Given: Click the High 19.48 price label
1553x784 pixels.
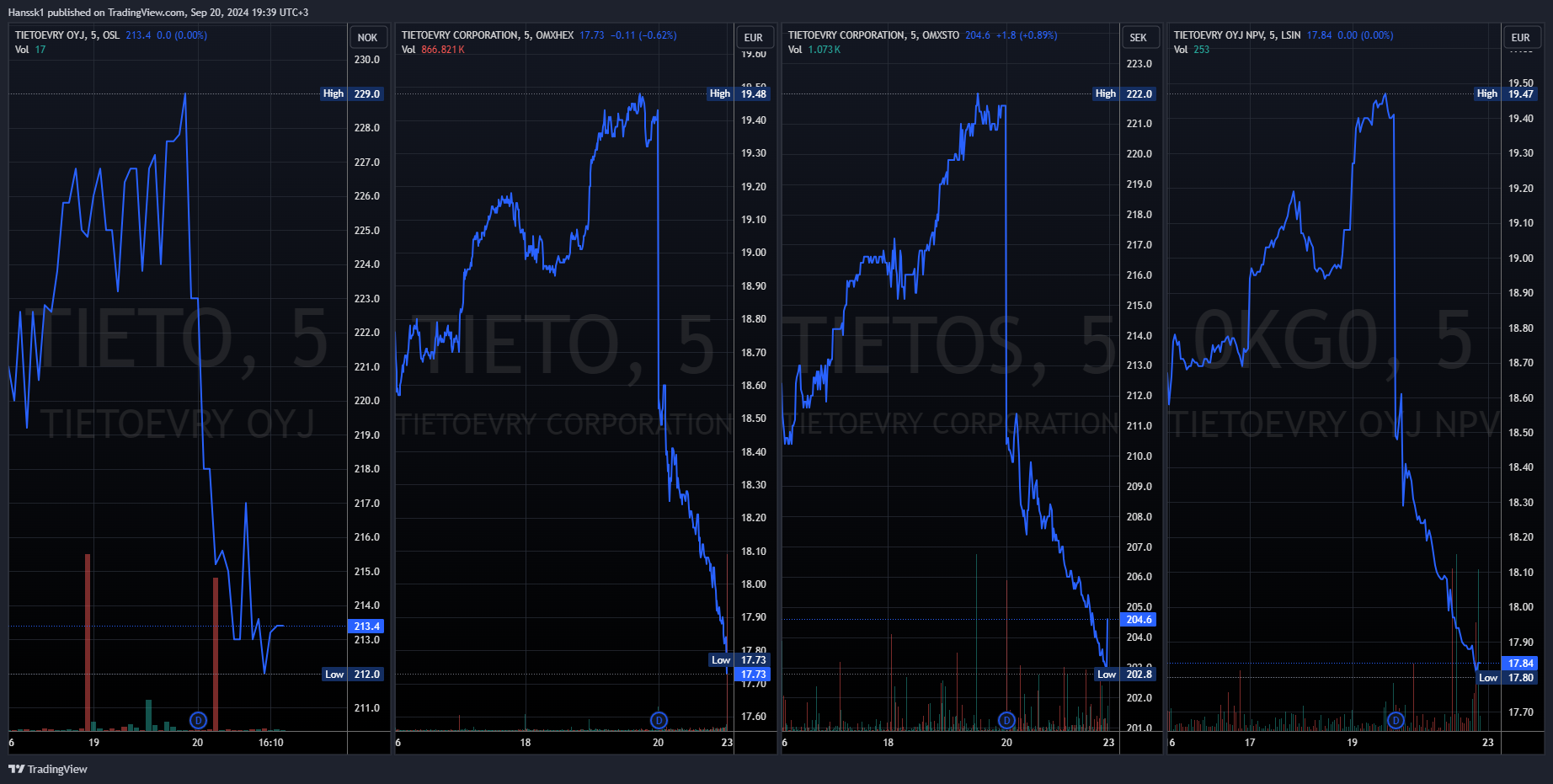Looking at the screenshot, I should click(739, 93).
